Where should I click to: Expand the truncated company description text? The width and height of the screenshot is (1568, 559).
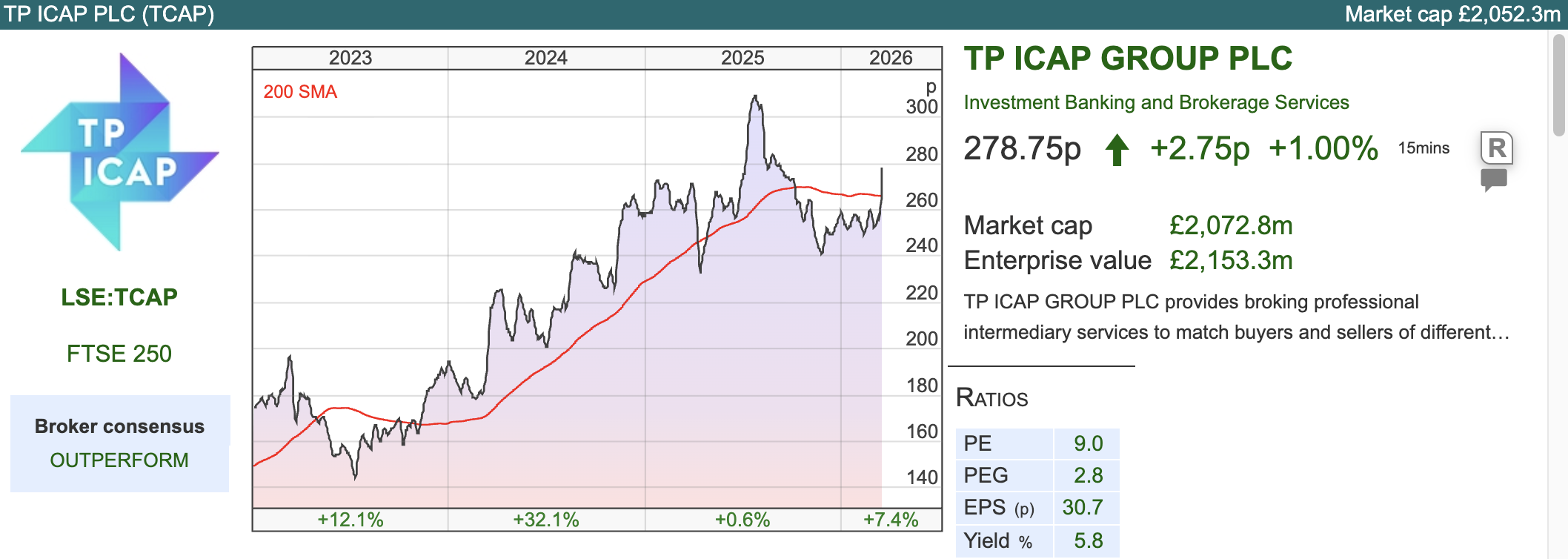tap(1236, 332)
